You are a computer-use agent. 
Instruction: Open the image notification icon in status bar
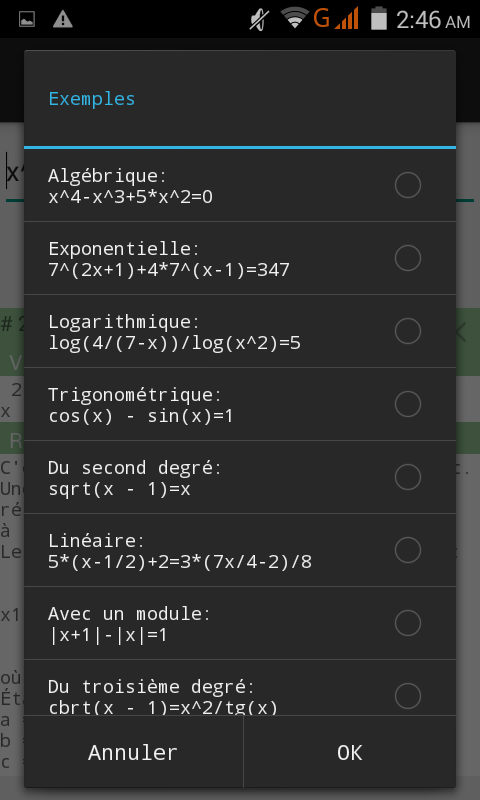27,19
